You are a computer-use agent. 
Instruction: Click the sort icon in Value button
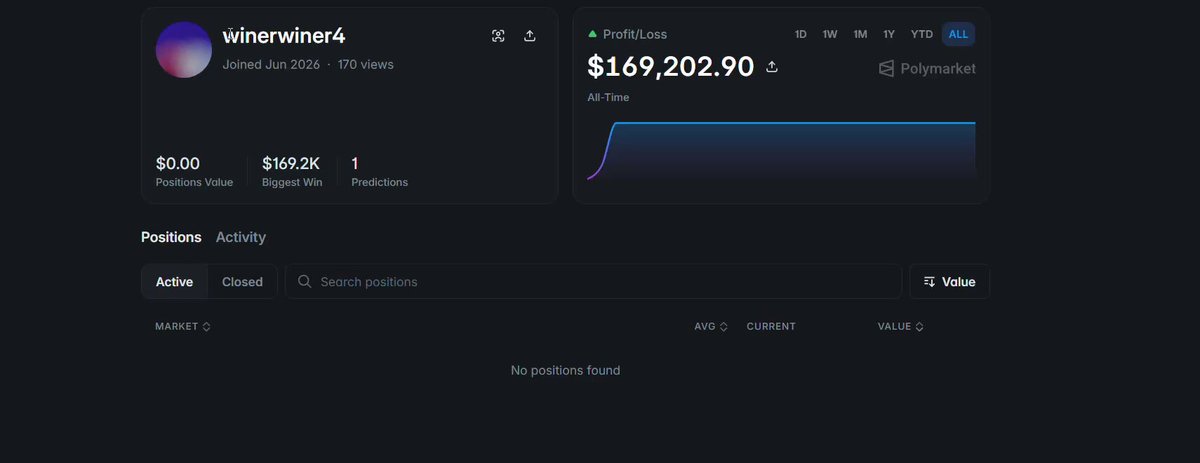tap(930, 282)
